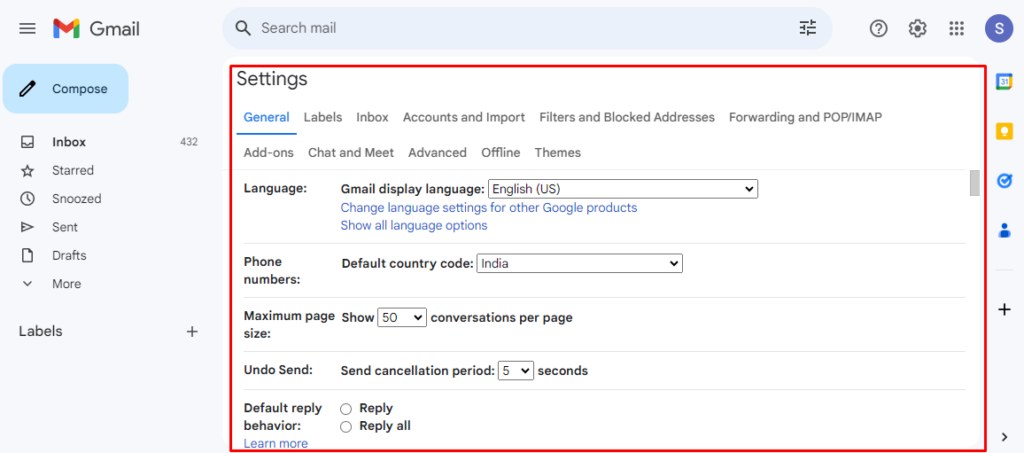This screenshot has height=453, width=1024.
Task: Switch to the General tab
Action: pos(266,117)
